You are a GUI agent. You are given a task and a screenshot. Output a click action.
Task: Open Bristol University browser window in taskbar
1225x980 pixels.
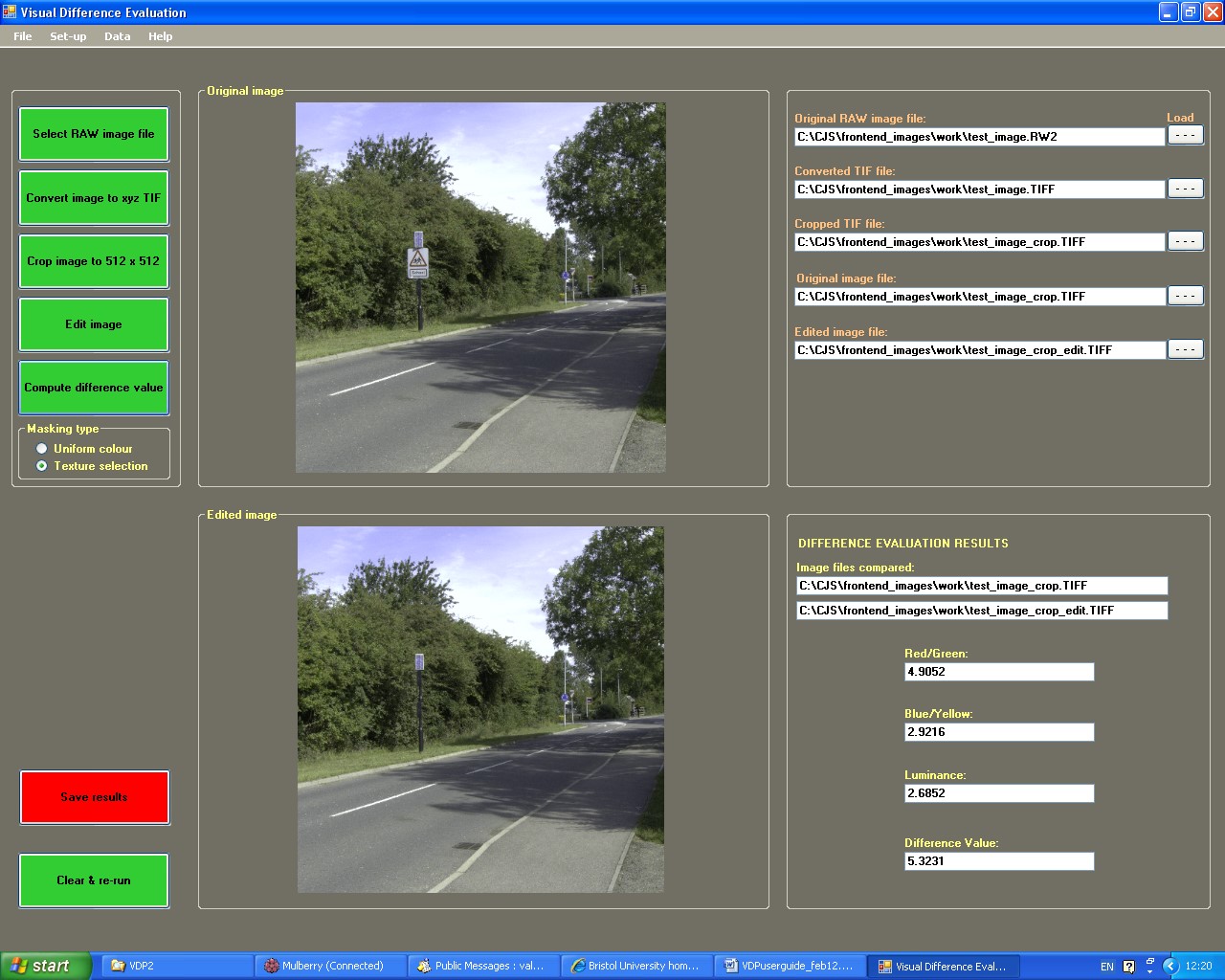636,966
